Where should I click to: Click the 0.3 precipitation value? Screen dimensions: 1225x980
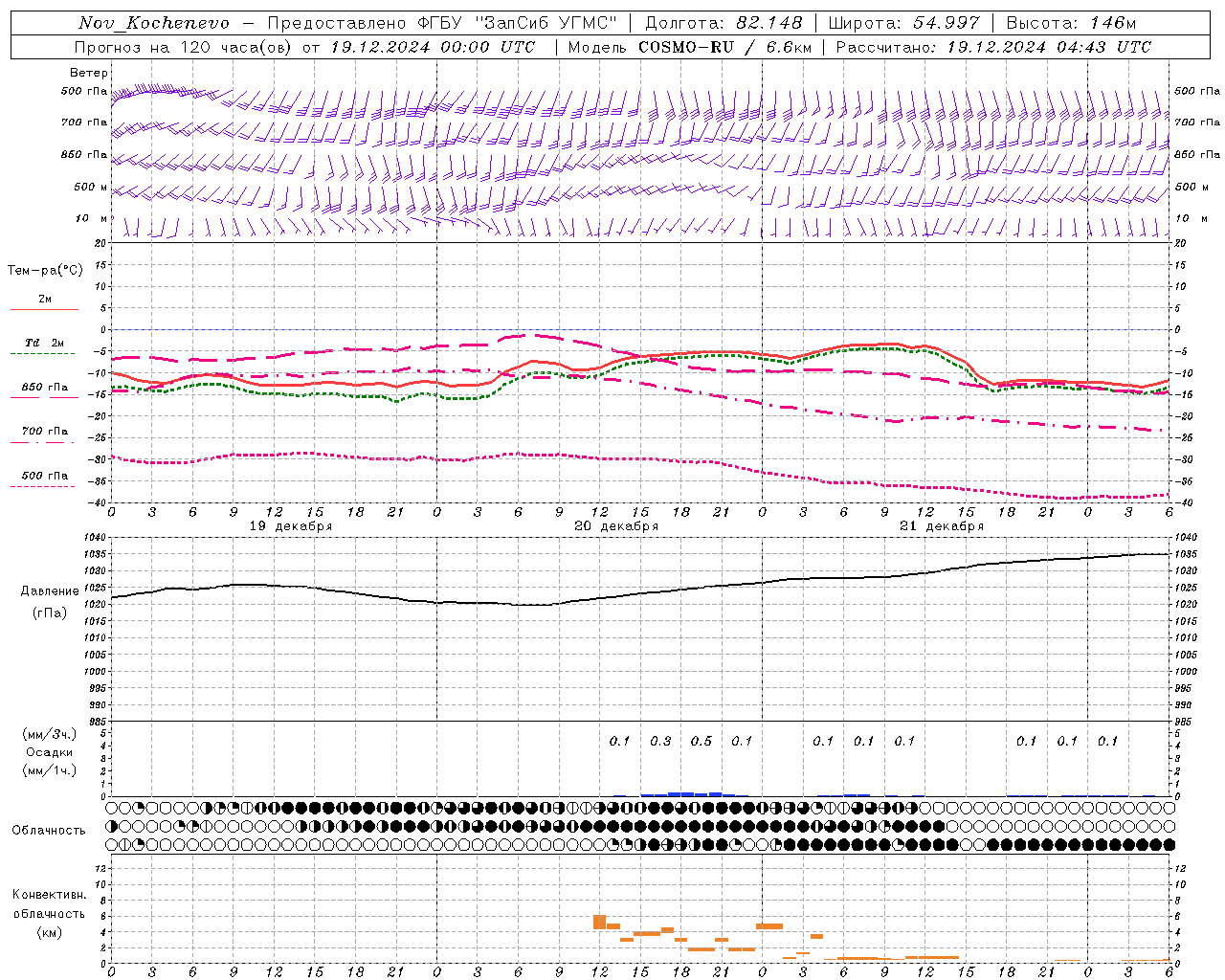660,741
